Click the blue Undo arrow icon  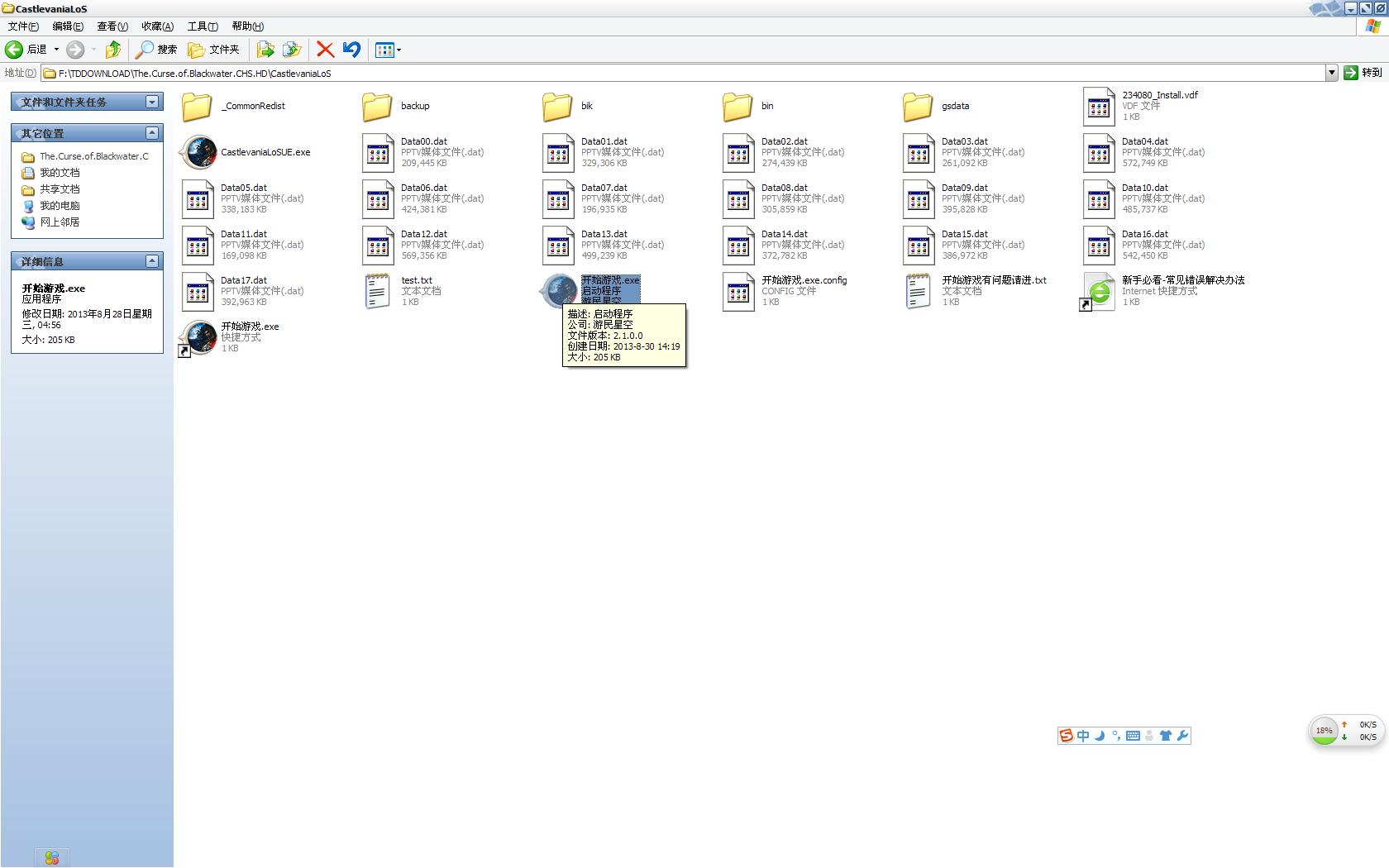click(x=351, y=50)
